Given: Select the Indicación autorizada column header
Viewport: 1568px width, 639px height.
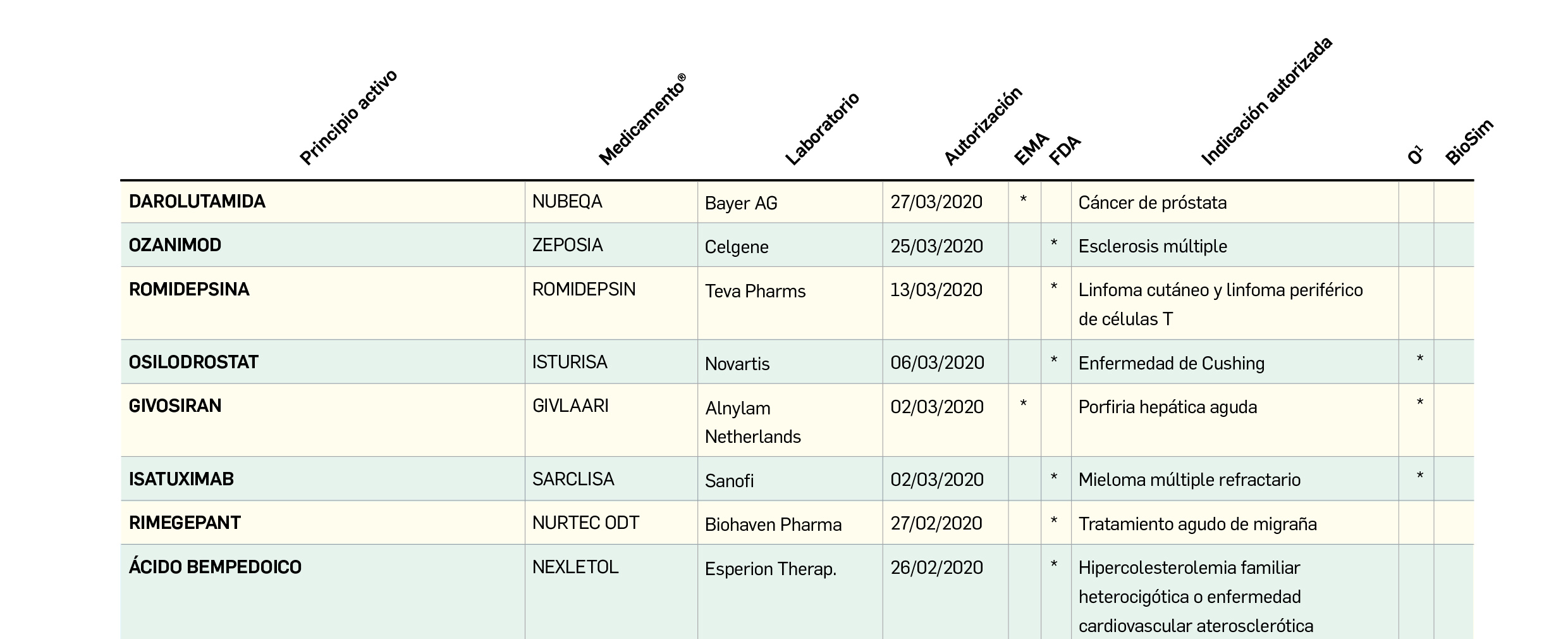Looking at the screenshot, I should (1266, 102).
